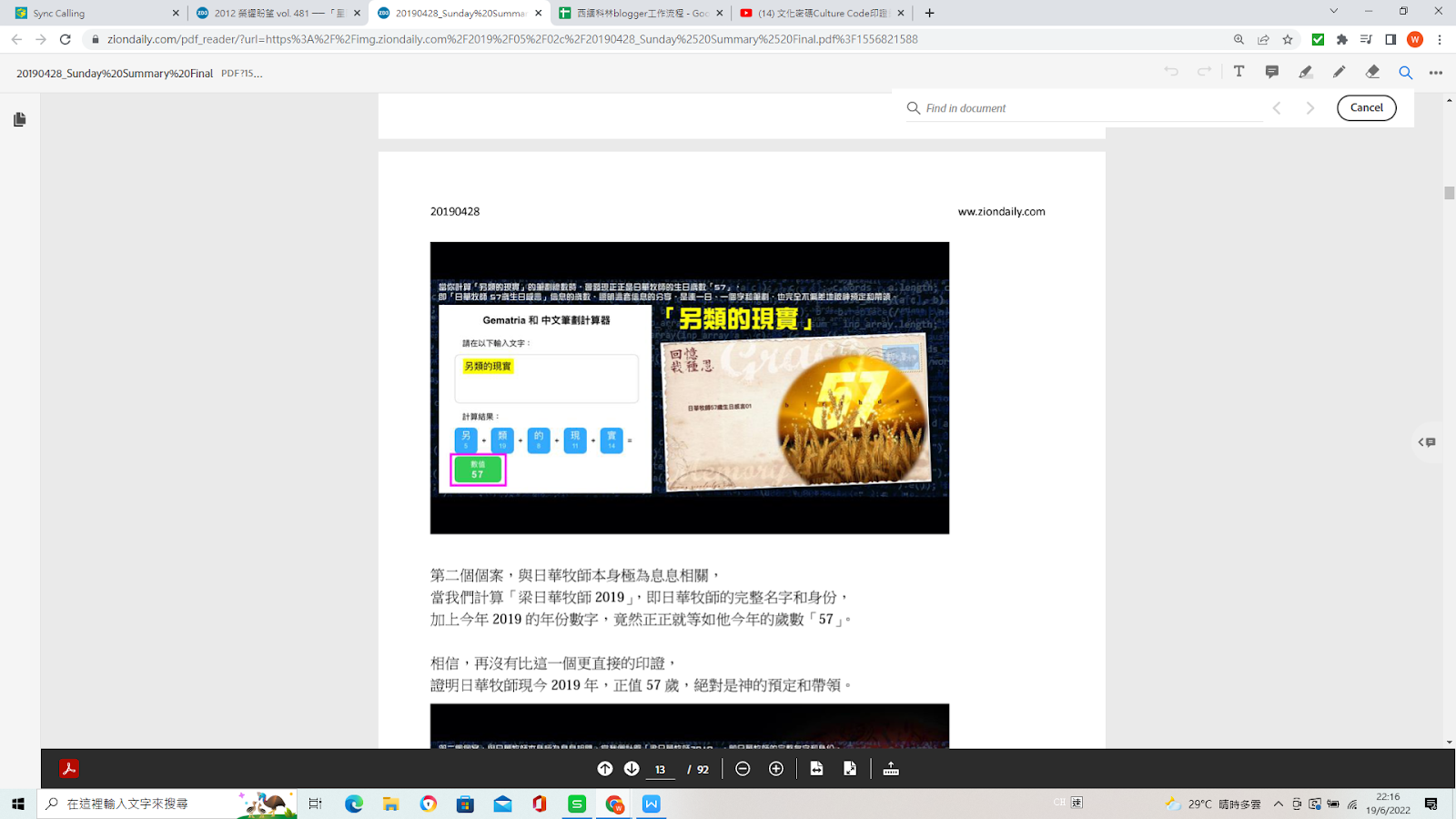Go to previous find result arrow
1456x819 pixels.
[x=1277, y=108]
